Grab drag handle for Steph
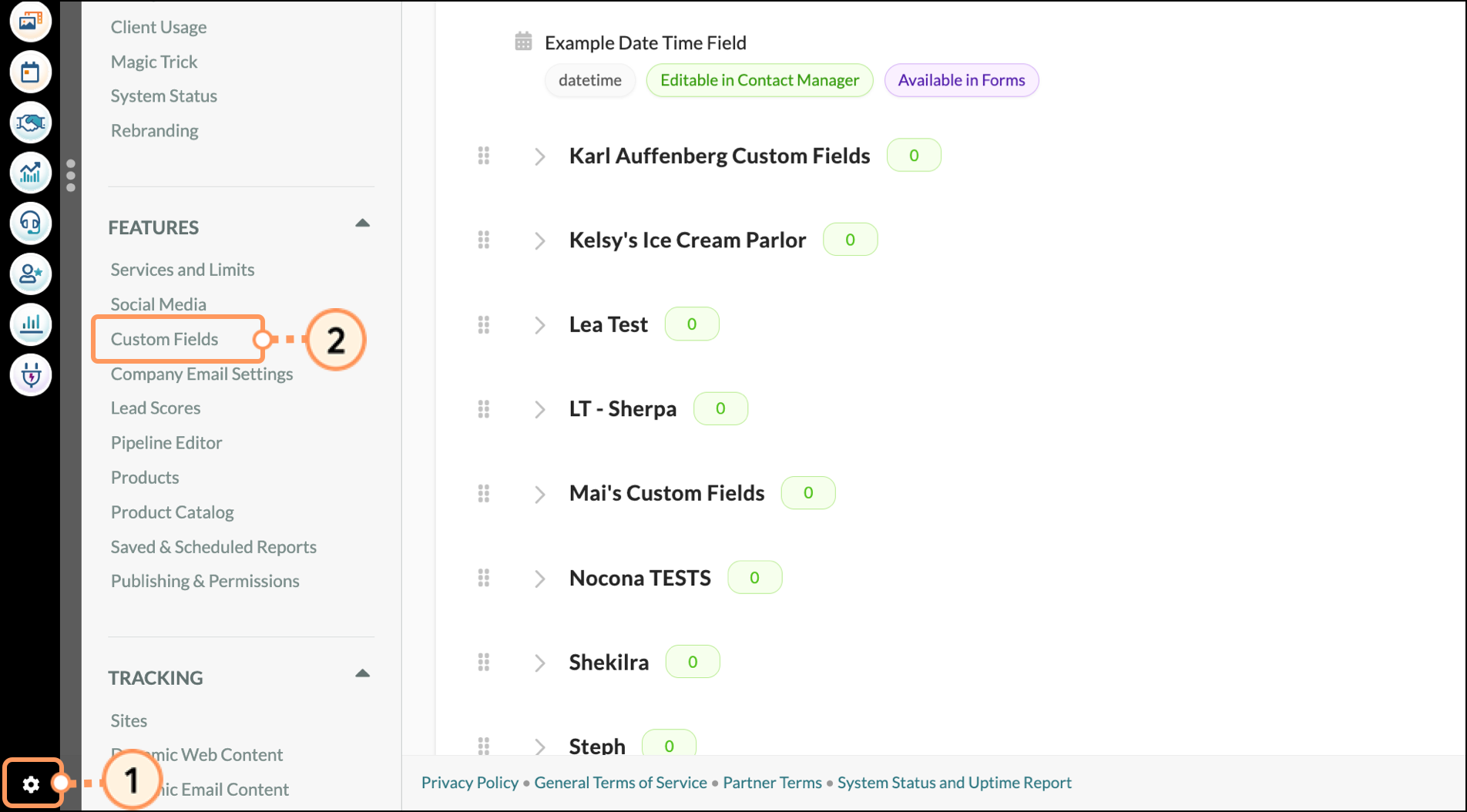 click(484, 745)
